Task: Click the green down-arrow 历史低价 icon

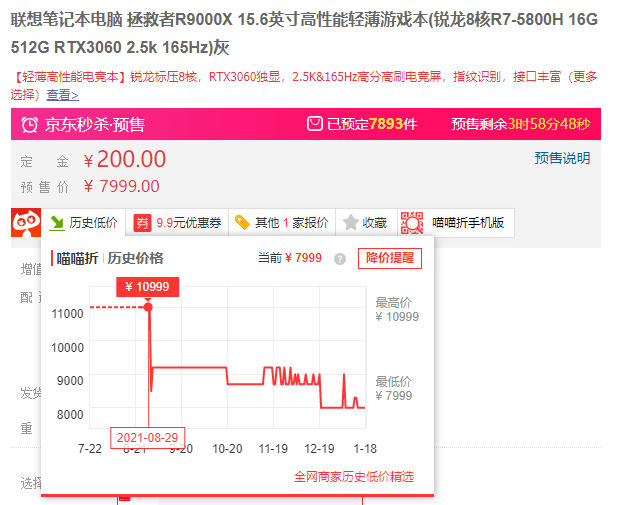Action: point(57,223)
